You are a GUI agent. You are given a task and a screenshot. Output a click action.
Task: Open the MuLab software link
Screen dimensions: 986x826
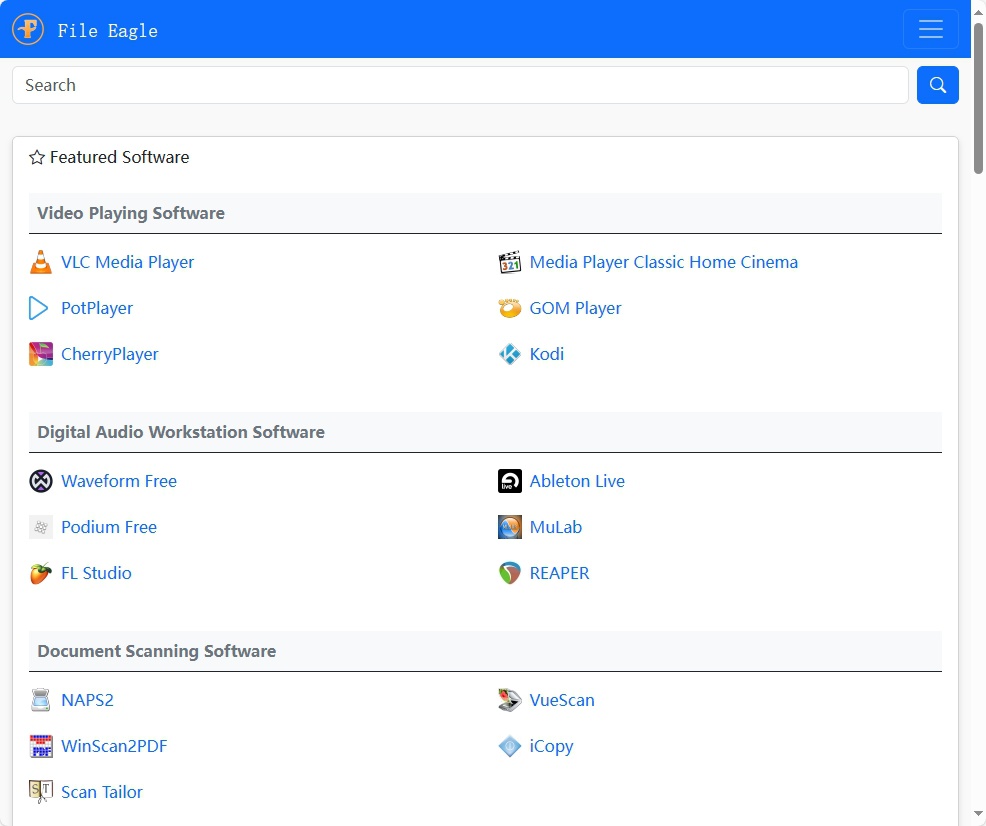coord(555,527)
